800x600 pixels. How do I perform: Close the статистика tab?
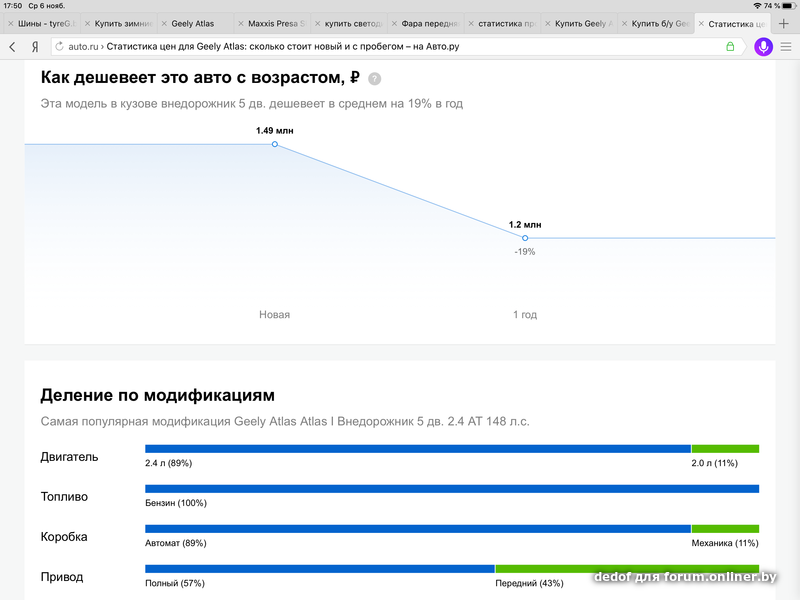[471, 23]
